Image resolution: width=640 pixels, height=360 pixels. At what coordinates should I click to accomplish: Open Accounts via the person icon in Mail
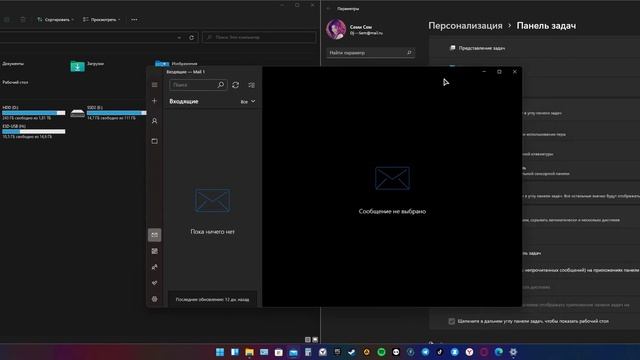click(154, 121)
